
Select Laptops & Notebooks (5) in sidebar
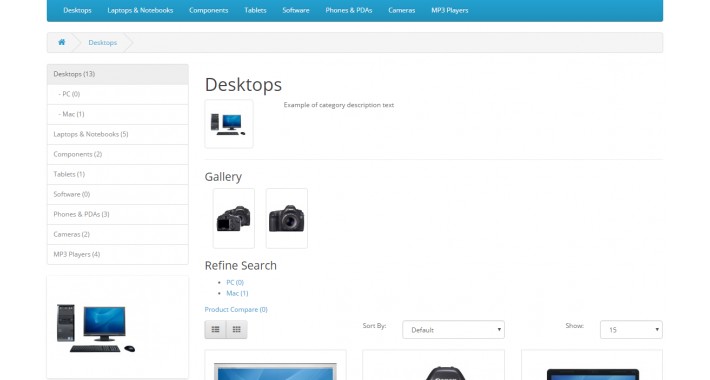118,135
